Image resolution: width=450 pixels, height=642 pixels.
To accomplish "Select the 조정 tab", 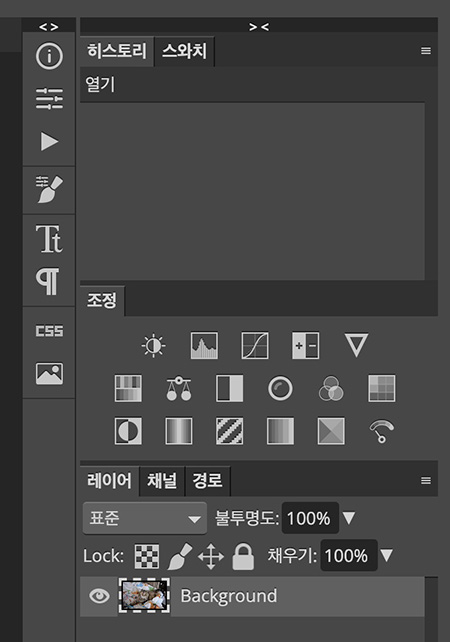I will pyautogui.click(x=102, y=301).
